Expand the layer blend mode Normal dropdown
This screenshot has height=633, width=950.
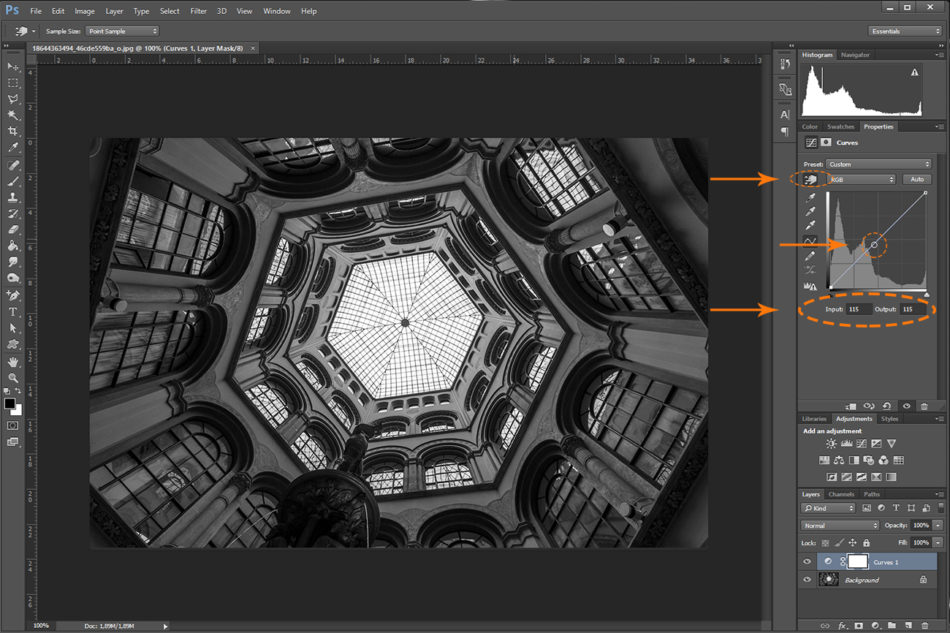tap(839, 525)
